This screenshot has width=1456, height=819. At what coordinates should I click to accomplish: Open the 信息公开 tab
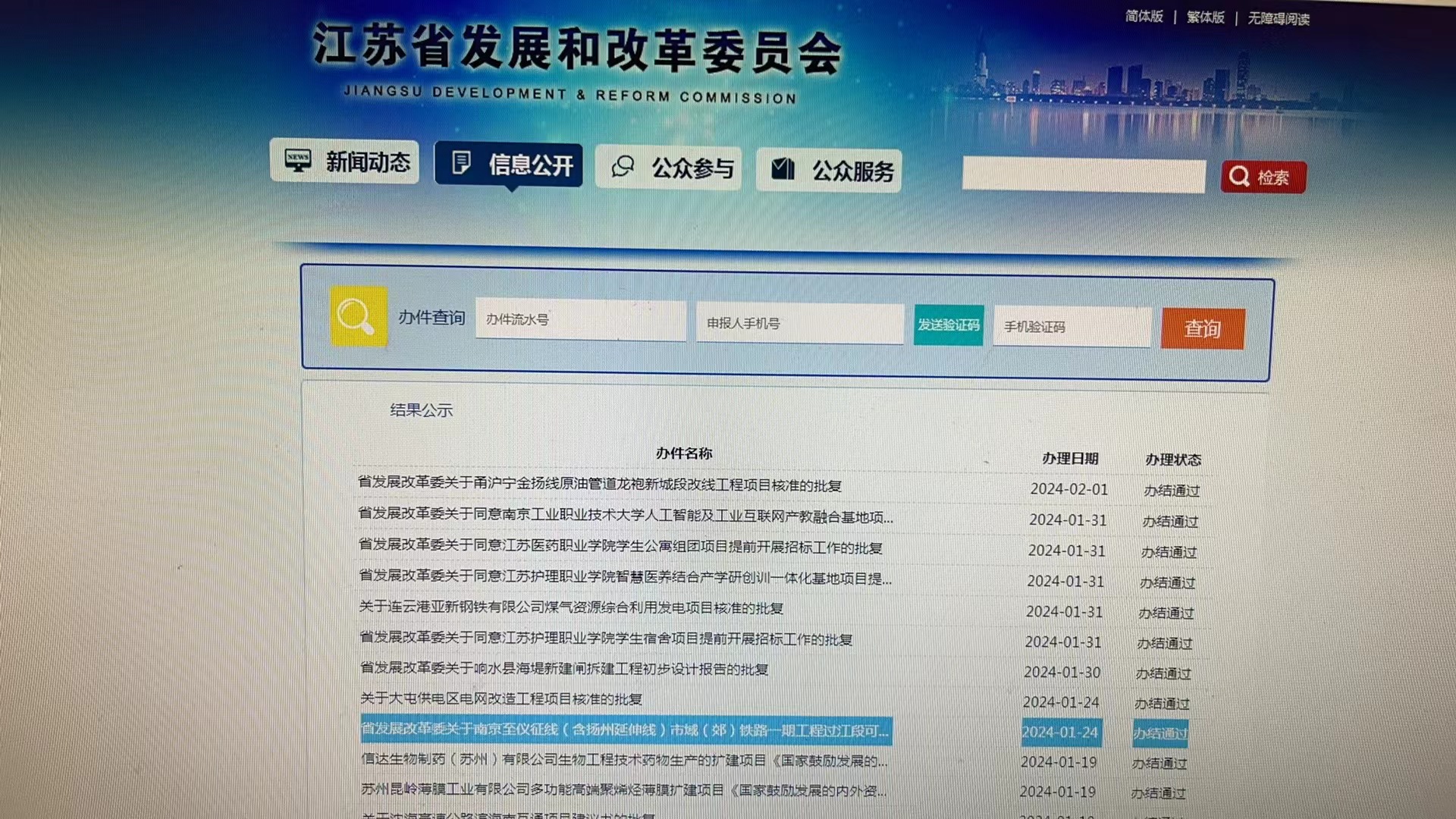coord(508,164)
